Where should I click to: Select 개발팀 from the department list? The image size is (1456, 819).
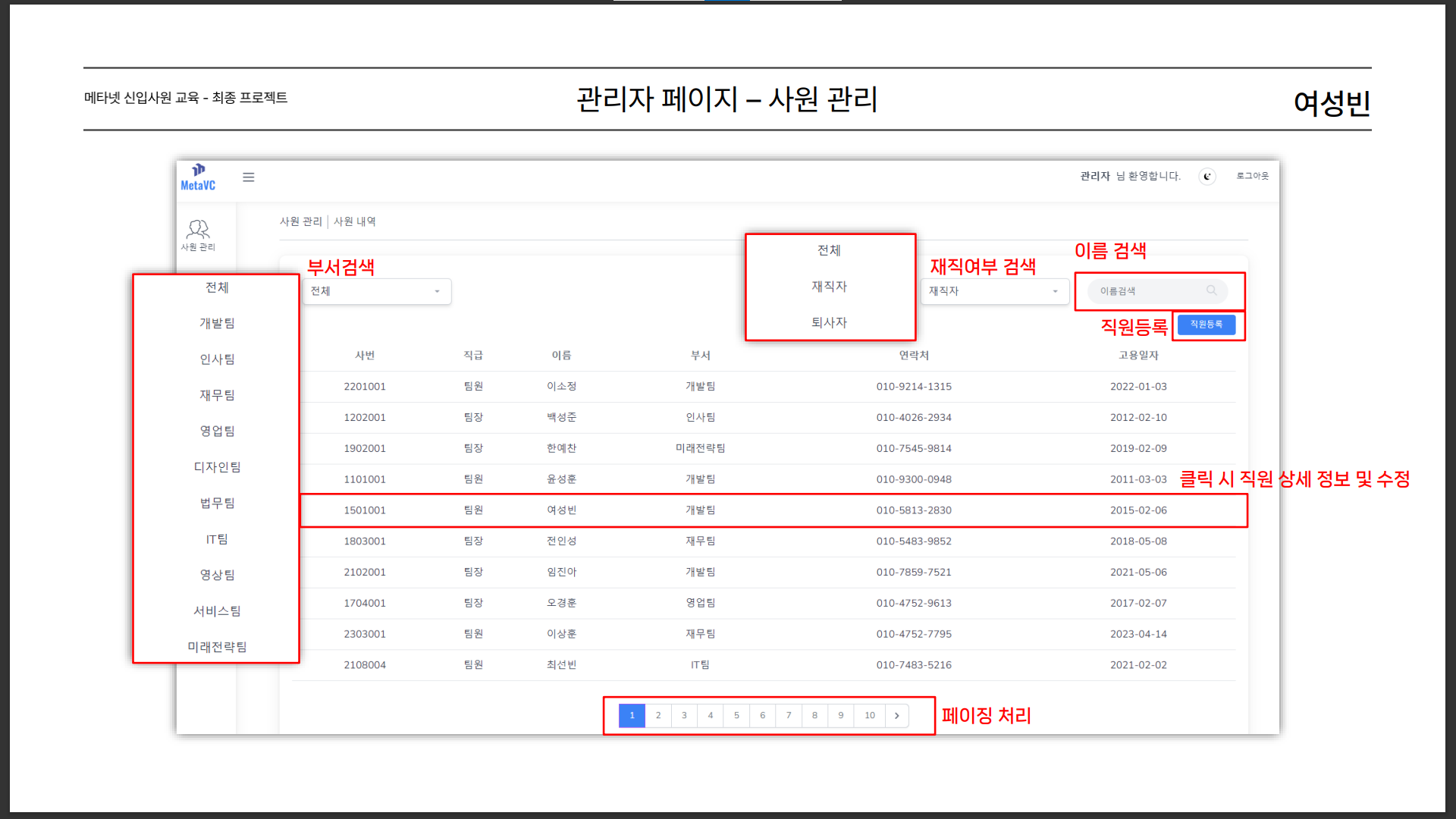coord(217,323)
